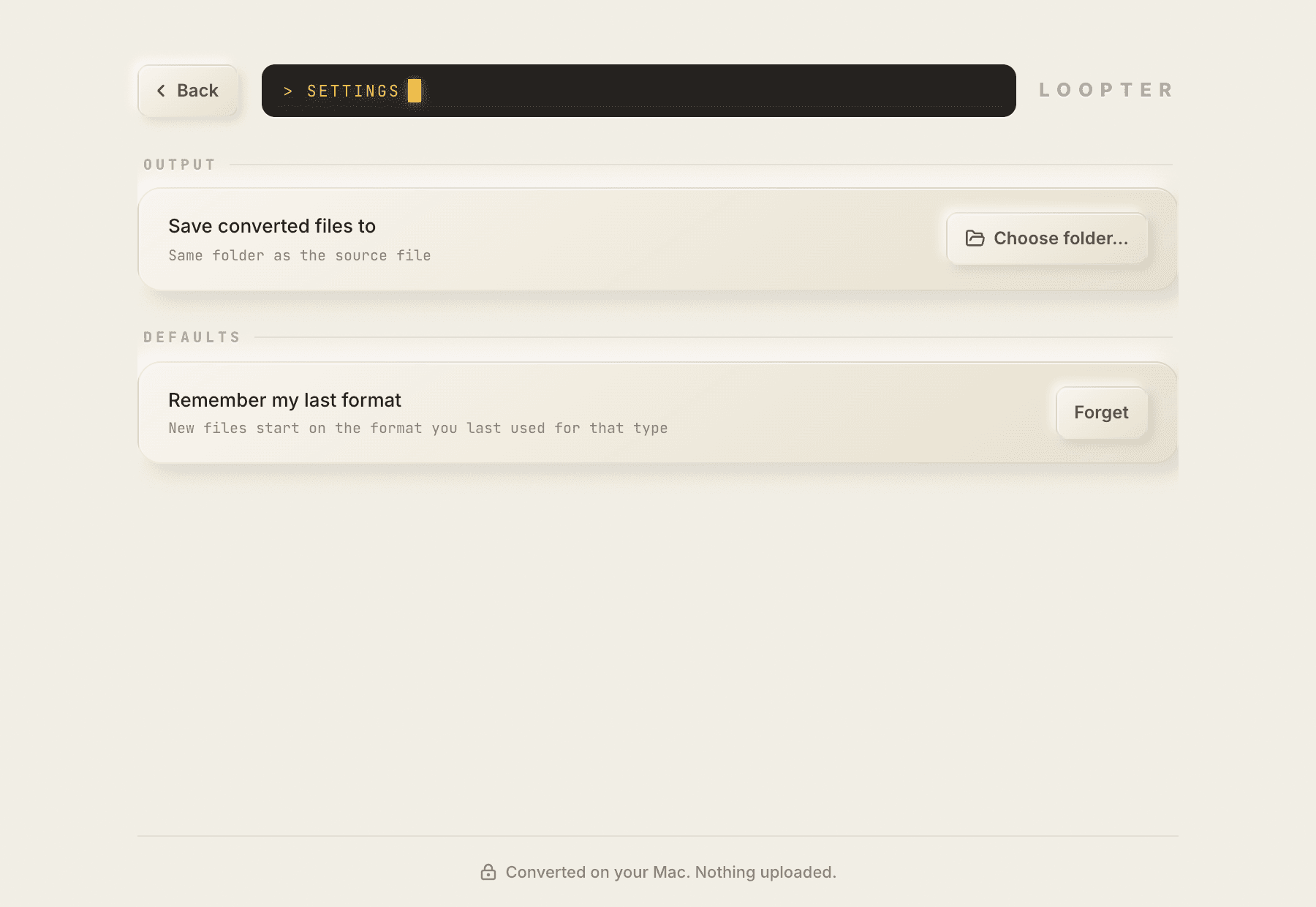Click the padlock icon in the footer

488,872
